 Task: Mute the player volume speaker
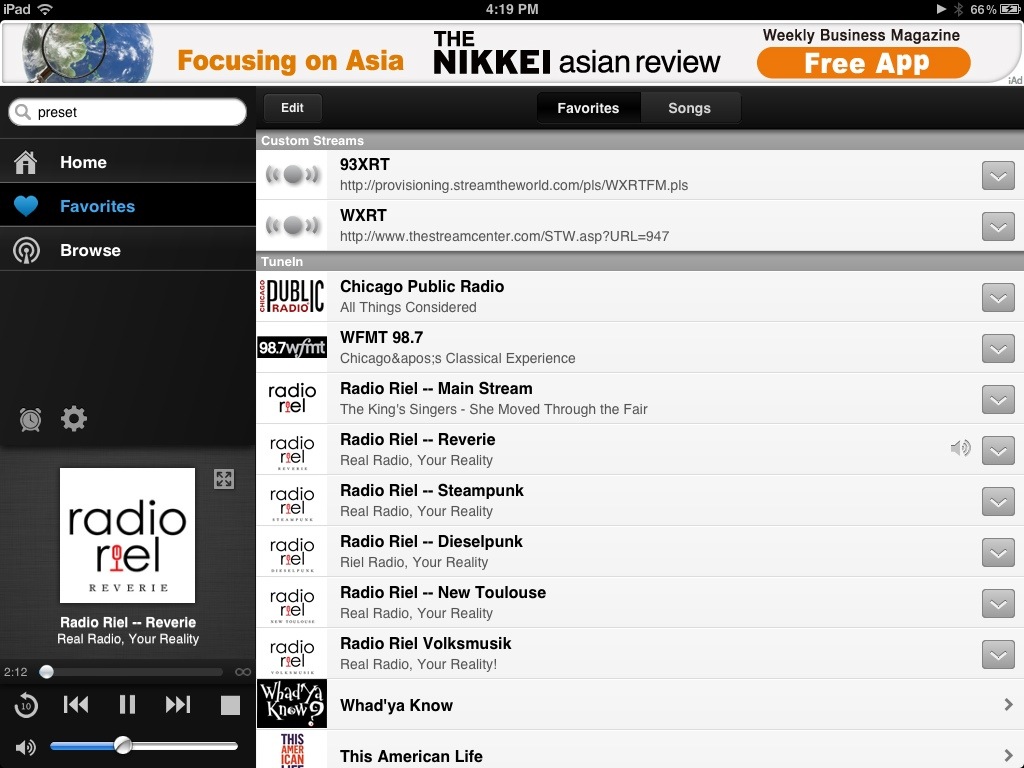pyautogui.click(x=24, y=747)
